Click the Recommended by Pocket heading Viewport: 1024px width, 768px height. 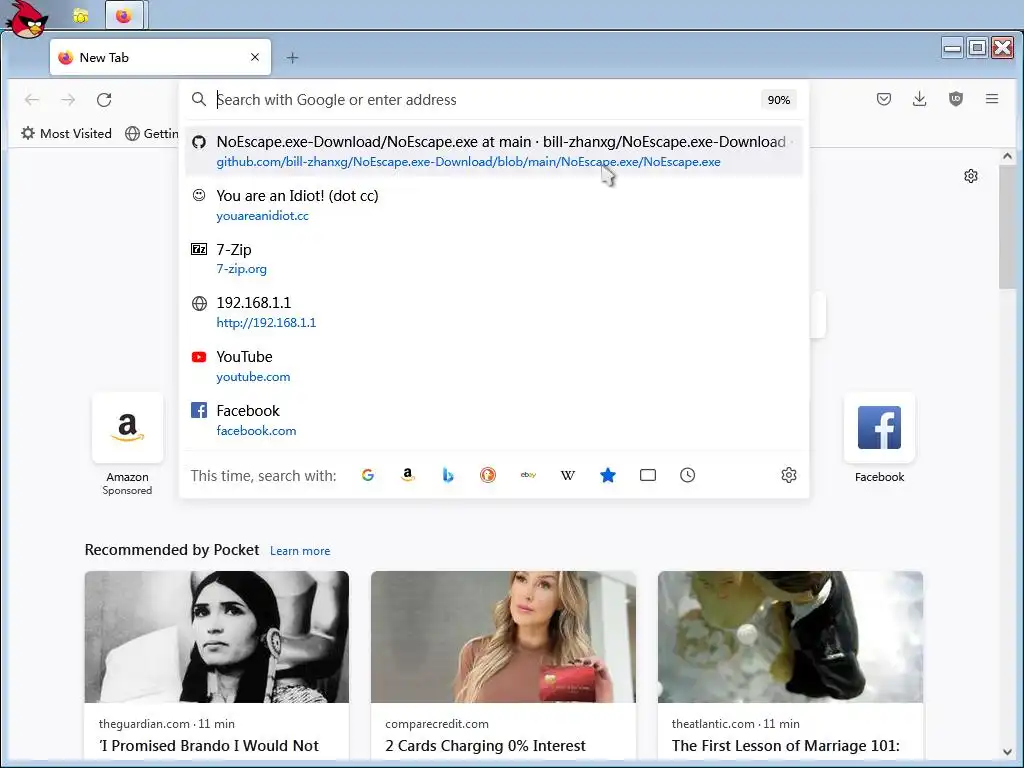pos(172,550)
